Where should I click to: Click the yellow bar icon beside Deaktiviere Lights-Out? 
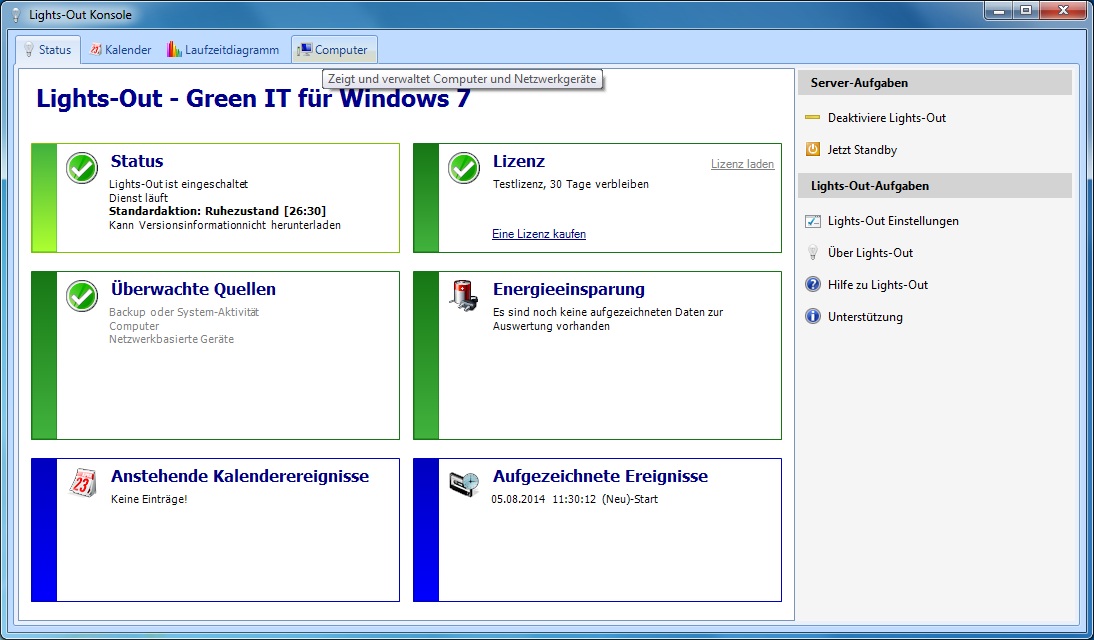(x=812, y=117)
